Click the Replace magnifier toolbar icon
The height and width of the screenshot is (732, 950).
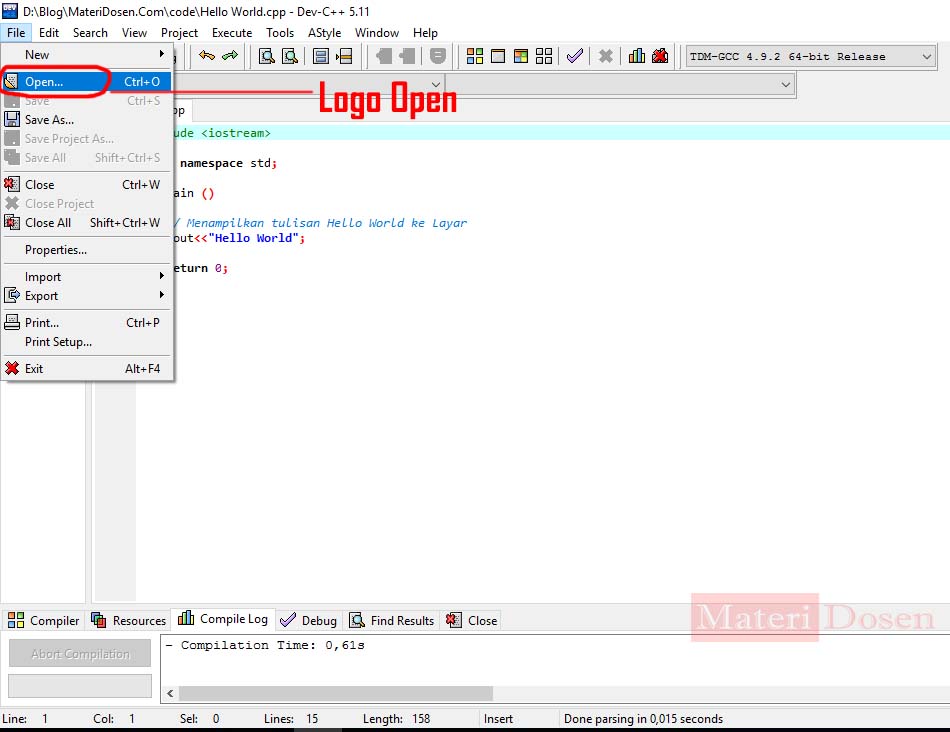click(x=290, y=56)
